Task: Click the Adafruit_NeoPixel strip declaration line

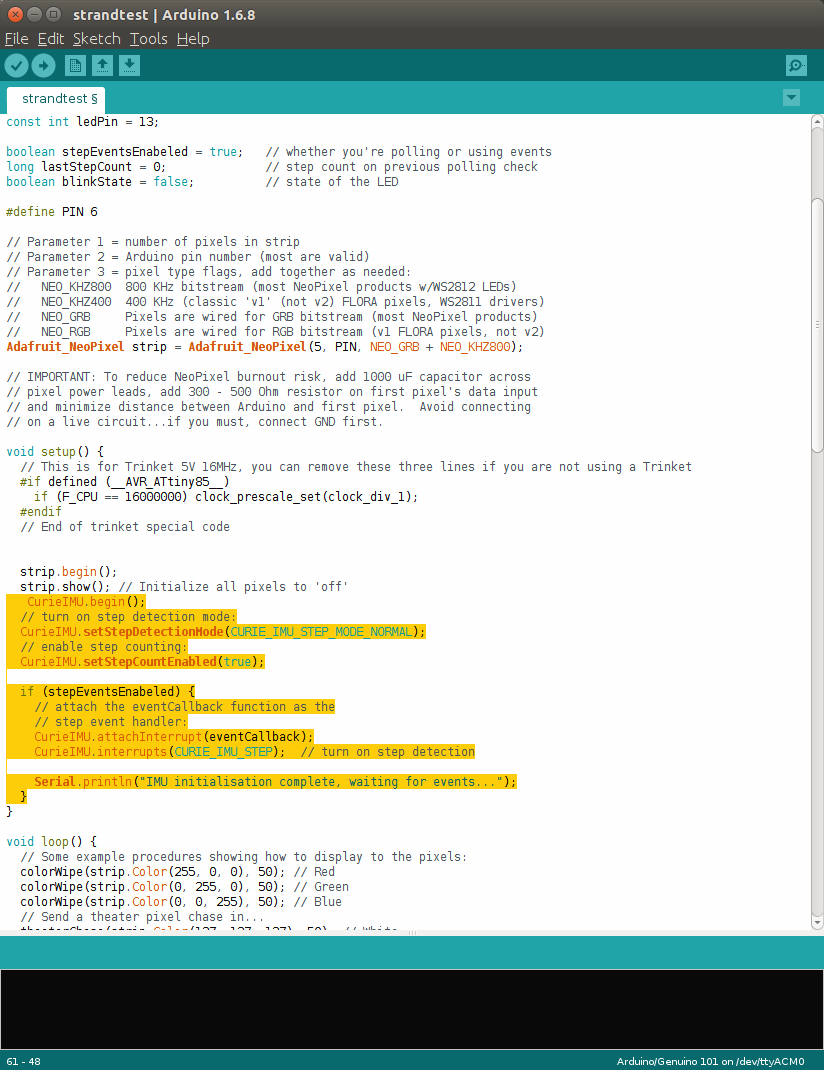Action: [x=265, y=347]
